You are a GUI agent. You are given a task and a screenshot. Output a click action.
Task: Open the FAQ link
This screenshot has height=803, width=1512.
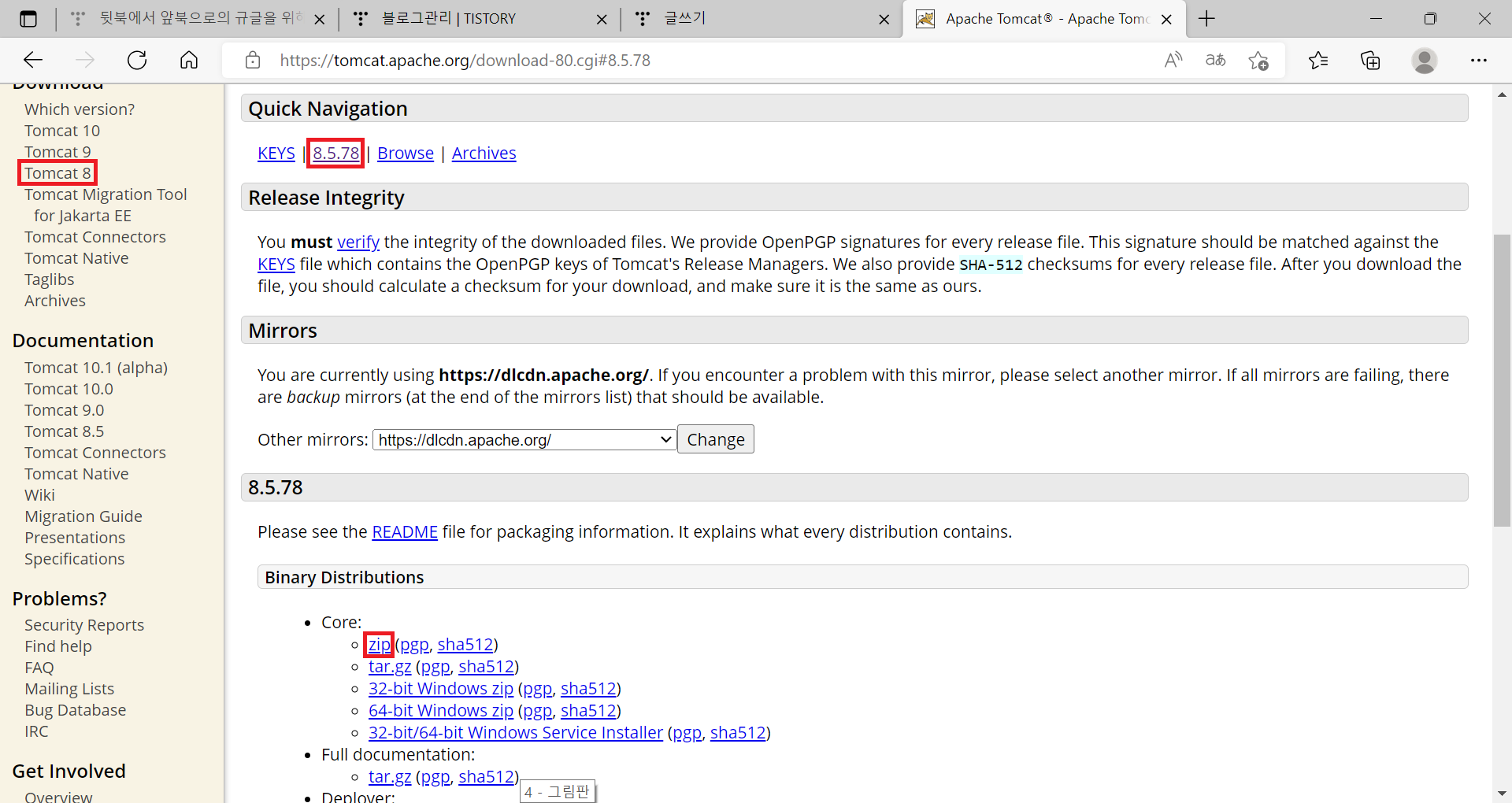click(x=39, y=667)
